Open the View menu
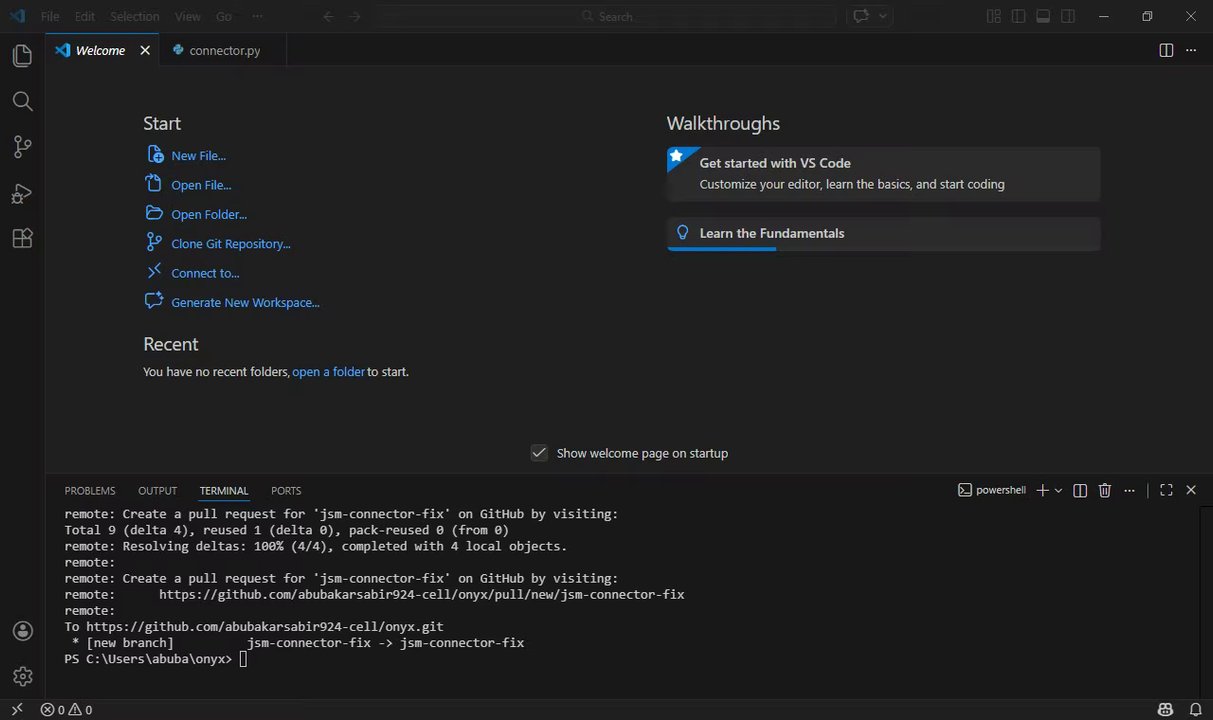Screen dimensions: 1213x720 point(187,16)
